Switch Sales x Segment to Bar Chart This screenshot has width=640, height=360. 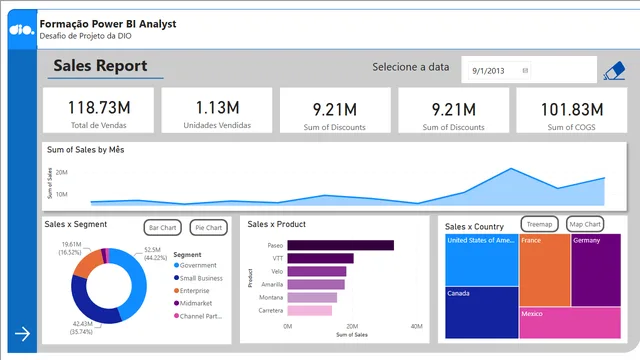click(162, 228)
